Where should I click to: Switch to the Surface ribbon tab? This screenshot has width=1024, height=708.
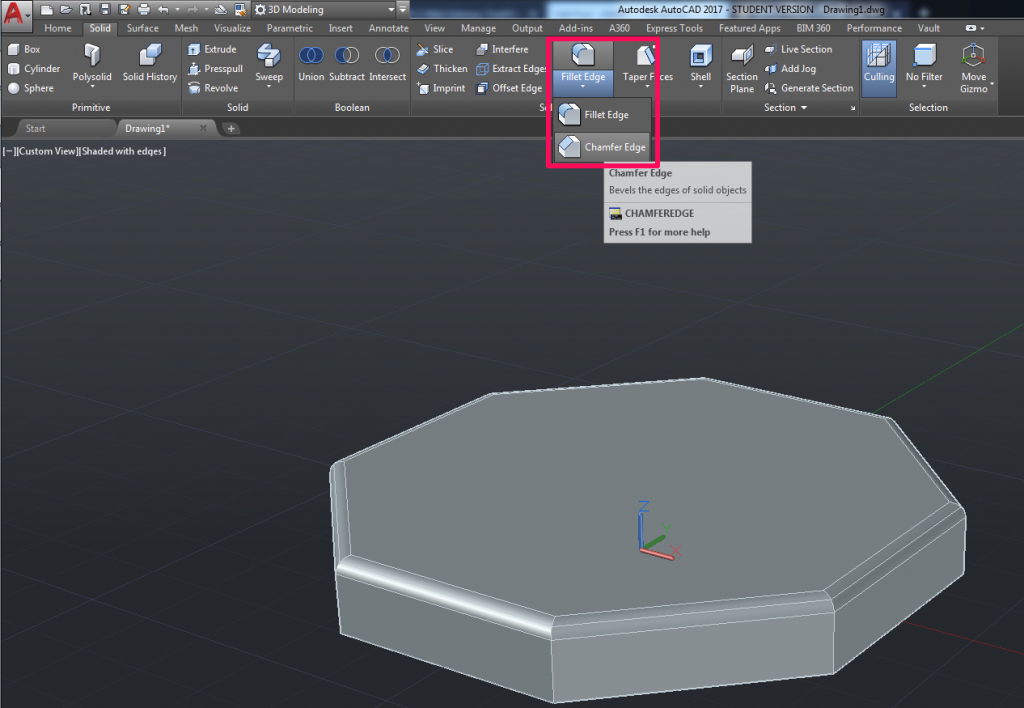pyautogui.click(x=141, y=28)
